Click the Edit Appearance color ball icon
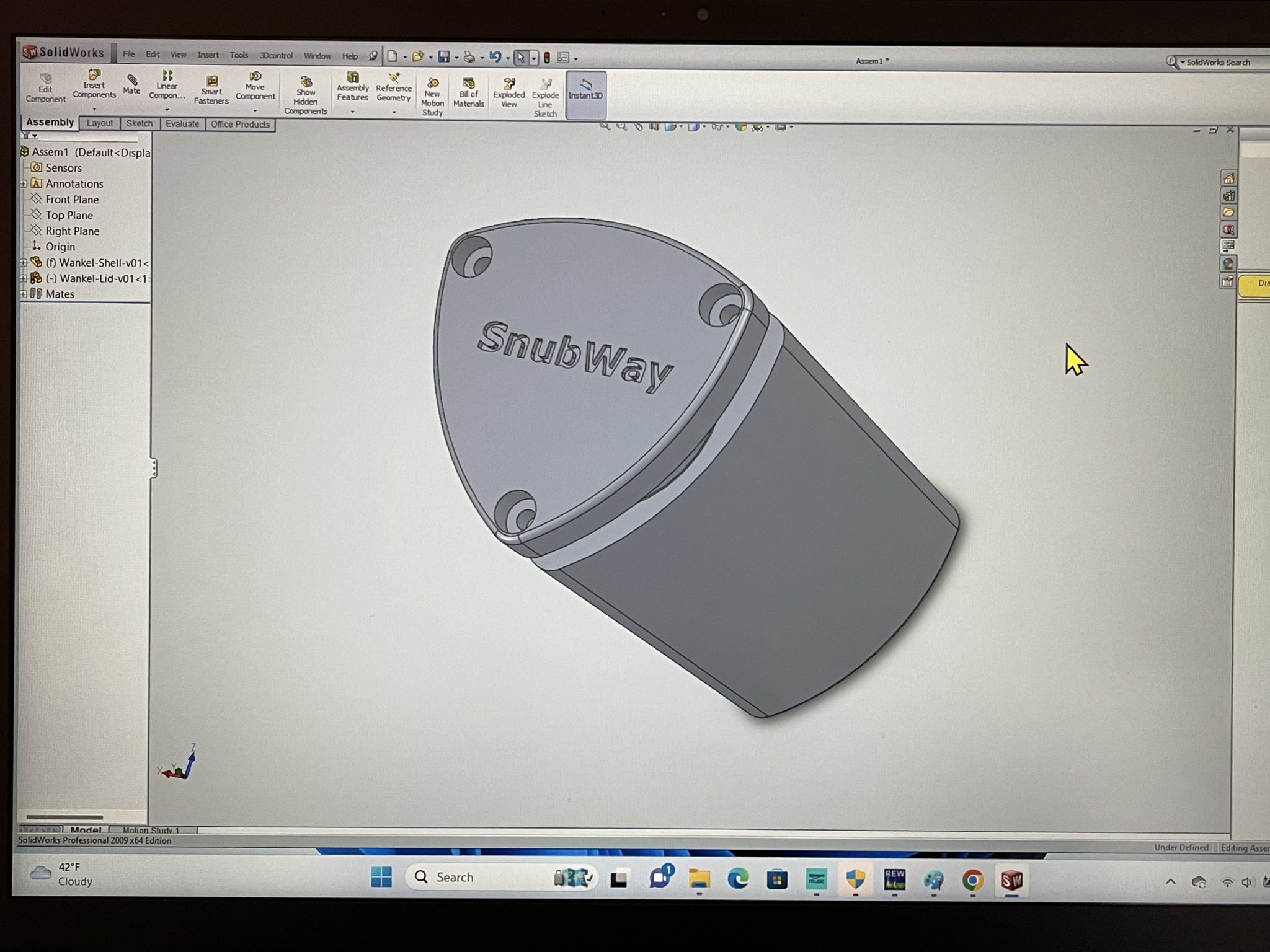The height and width of the screenshot is (952, 1270). click(x=740, y=126)
